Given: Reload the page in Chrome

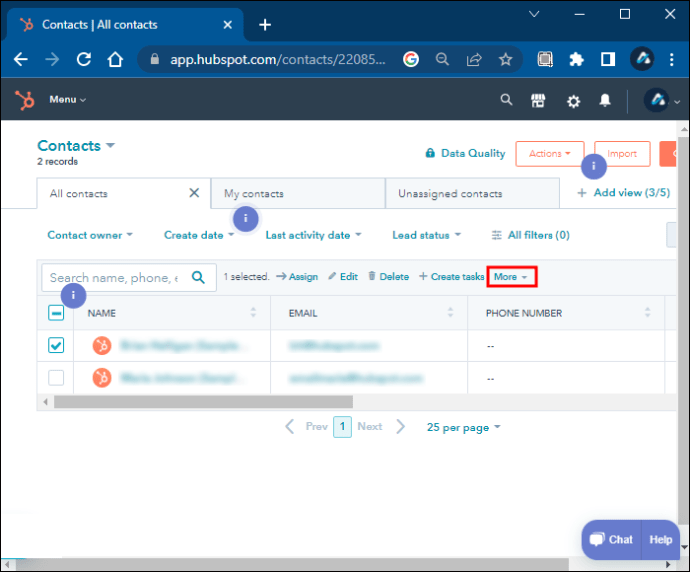Looking at the screenshot, I should (84, 59).
